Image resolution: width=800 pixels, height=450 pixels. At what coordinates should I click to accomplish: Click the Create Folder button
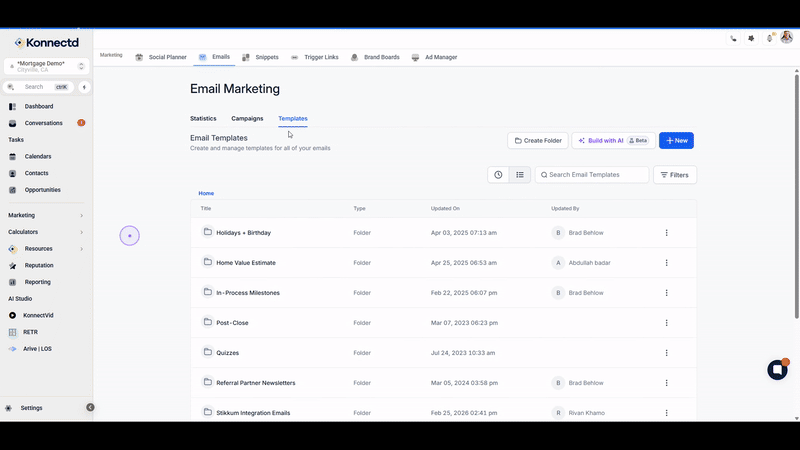coord(538,141)
